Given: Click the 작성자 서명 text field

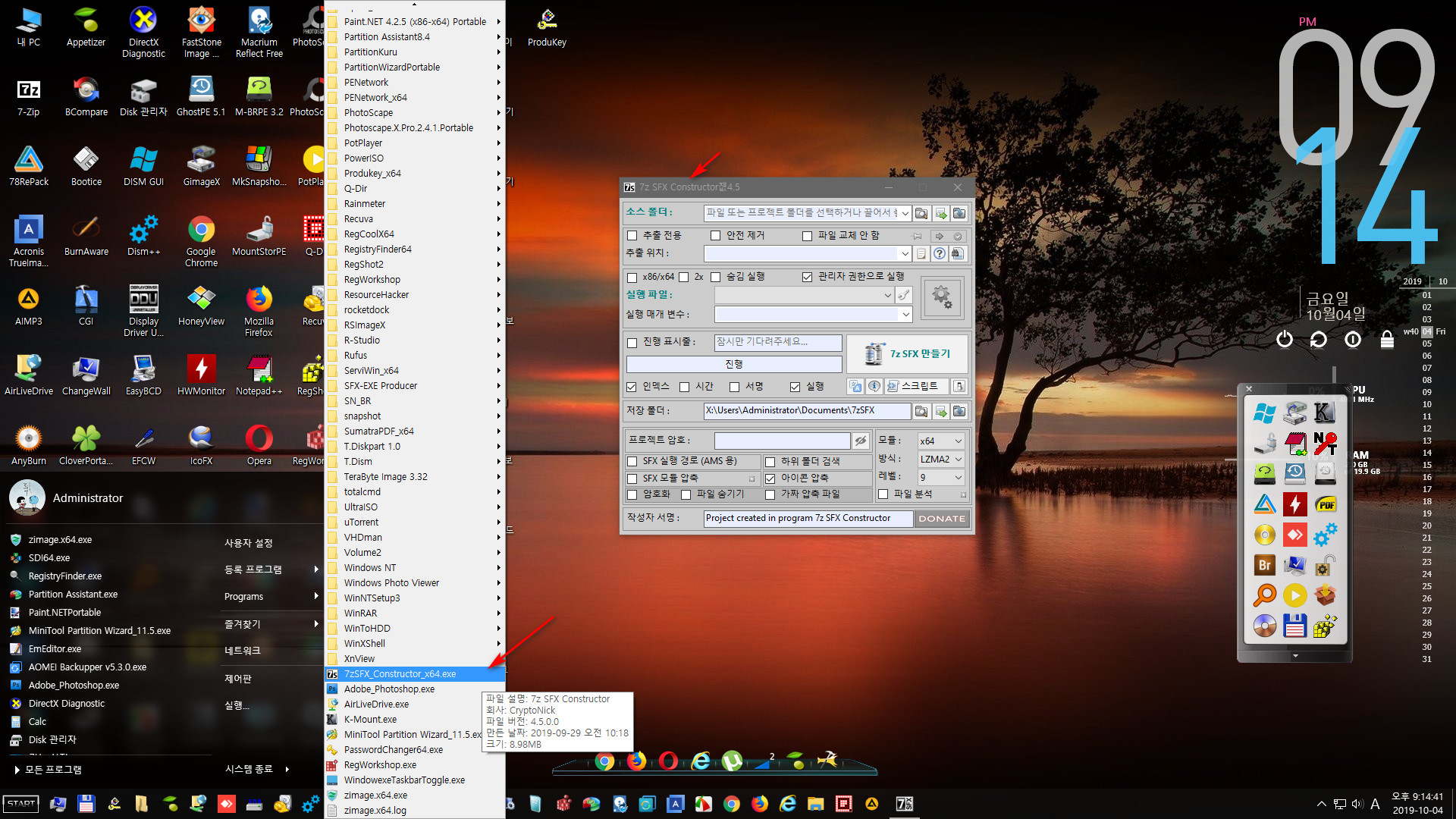Looking at the screenshot, I should coord(808,519).
